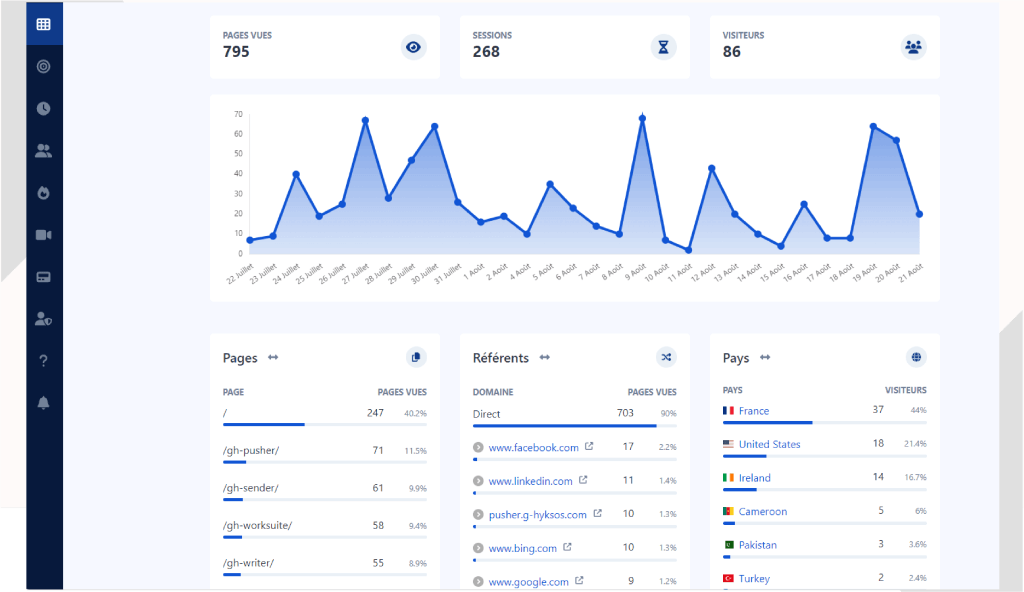1024x592 pixels.
Task: Open the www.linkedin.com referrer link
Action: 530,481
